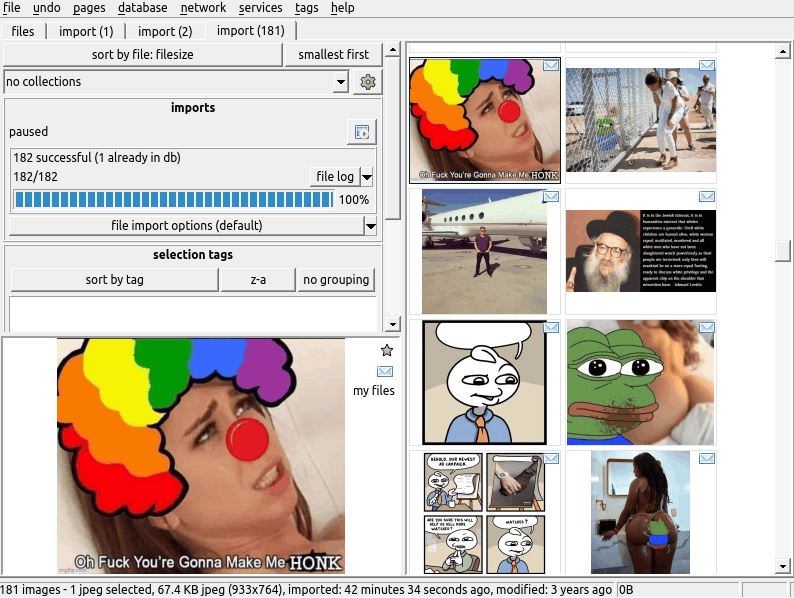This screenshot has width=794, height=598.
Task: Click inbox envelope on bathroom photo thumbnail
Action: 707,459
